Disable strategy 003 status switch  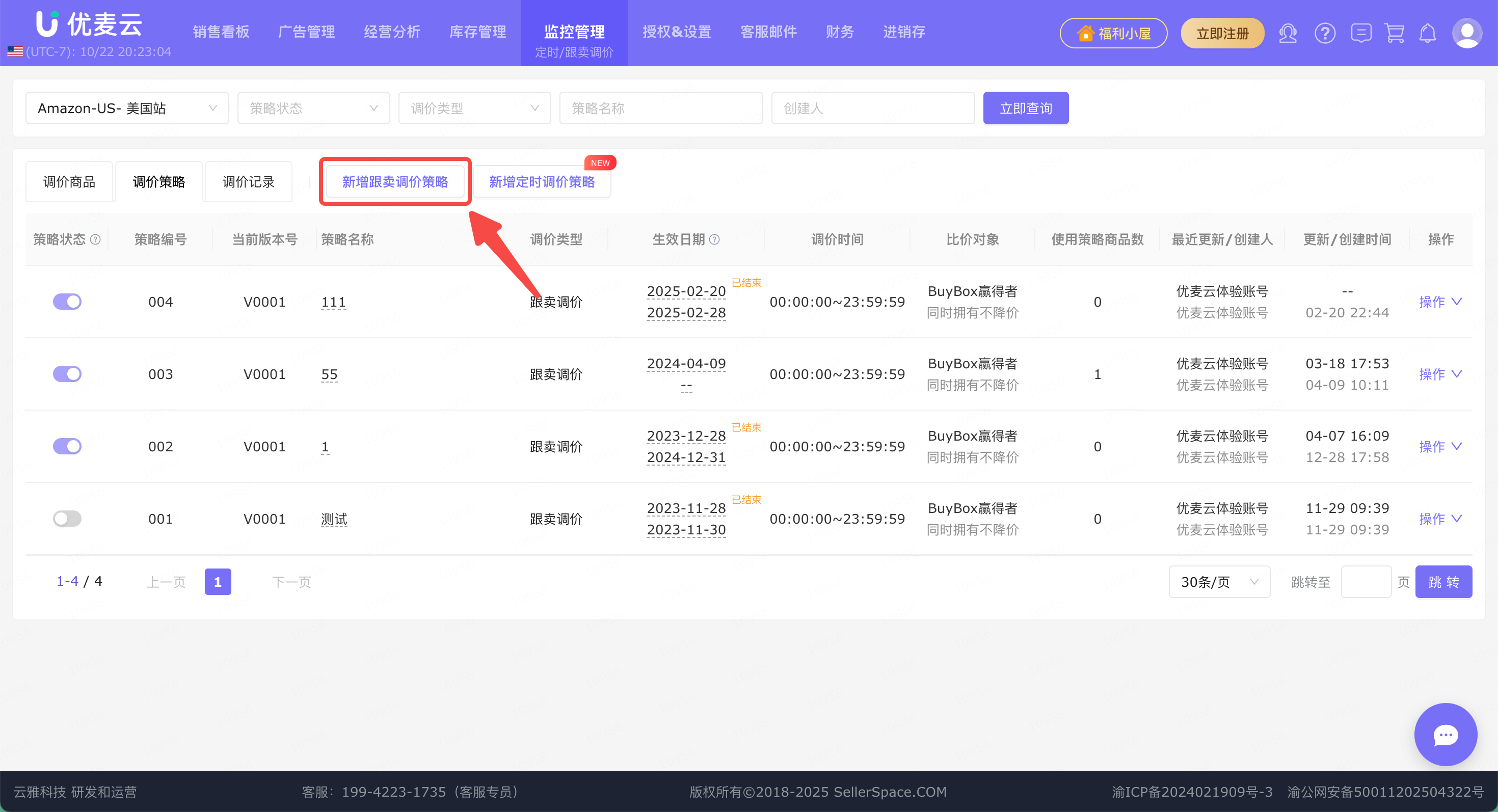[x=67, y=374]
